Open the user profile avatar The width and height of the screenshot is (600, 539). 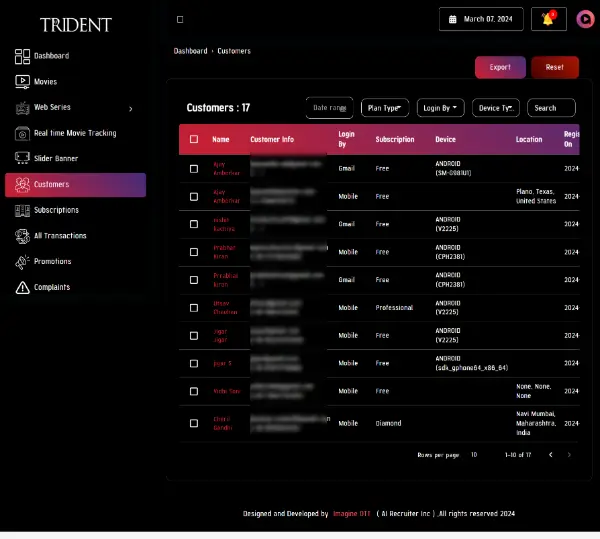tap(585, 18)
